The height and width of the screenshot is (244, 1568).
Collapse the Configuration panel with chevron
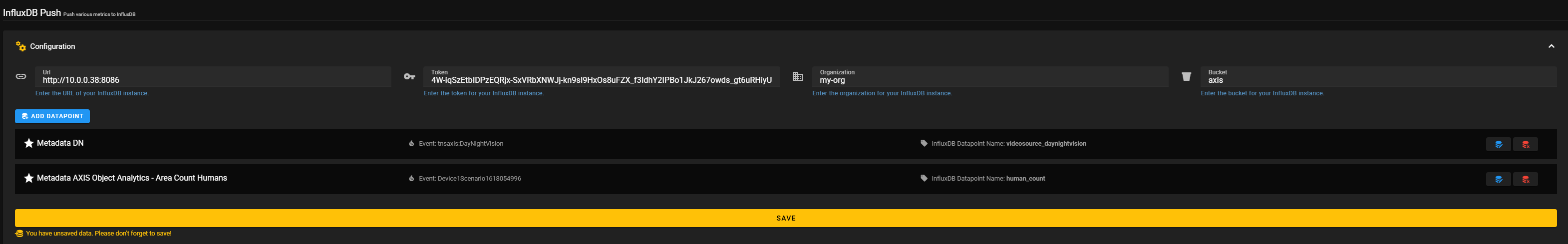click(1551, 46)
